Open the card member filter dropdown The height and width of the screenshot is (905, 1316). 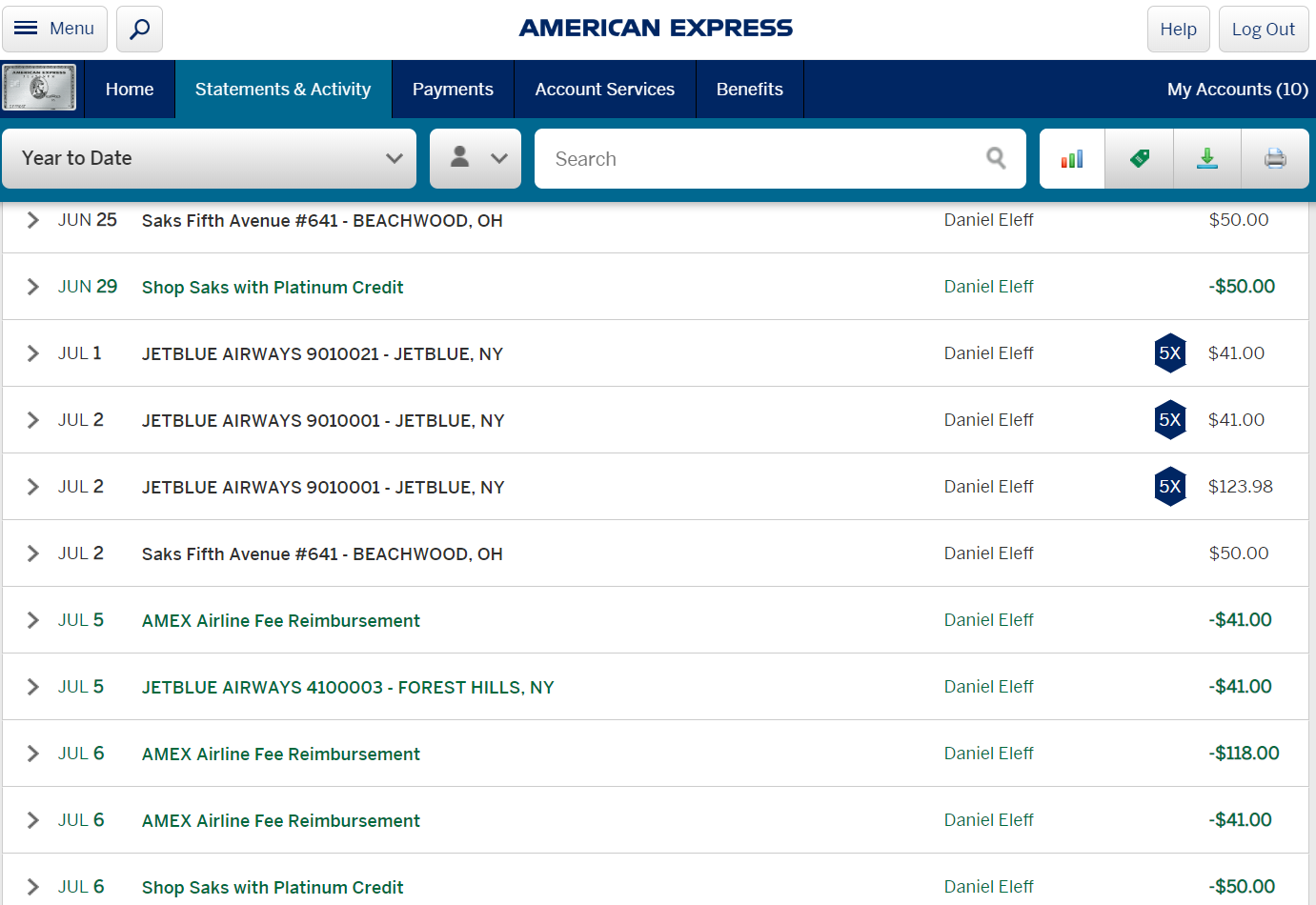(476, 158)
